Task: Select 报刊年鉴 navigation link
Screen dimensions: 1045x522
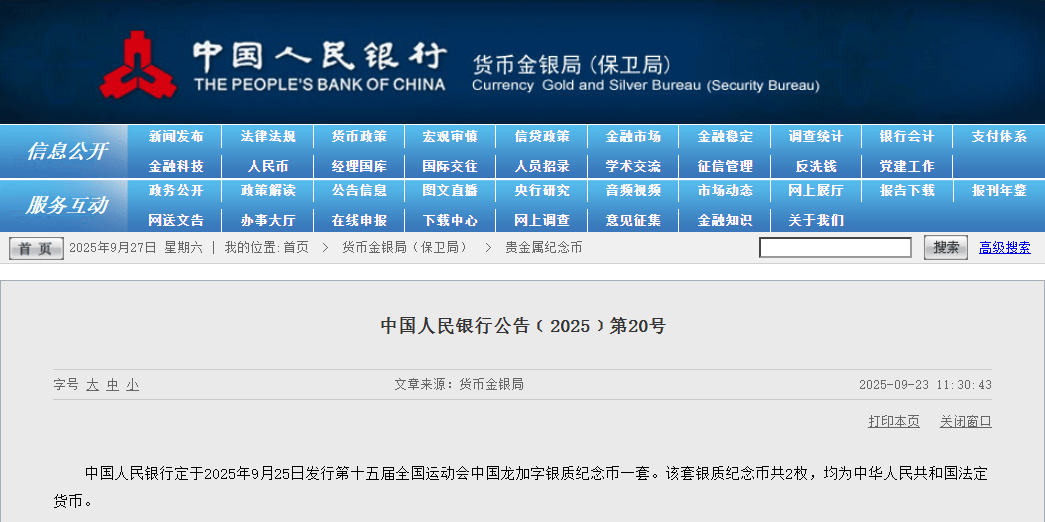Action: click(x=999, y=191)
